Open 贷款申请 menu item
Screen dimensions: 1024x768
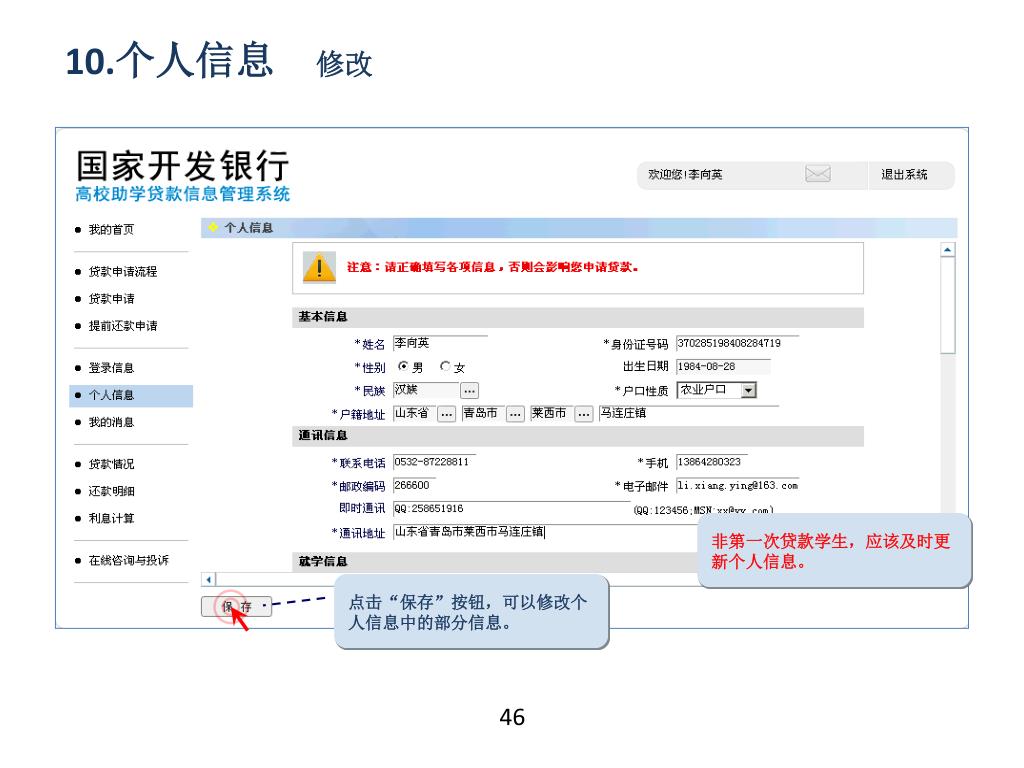111,299
